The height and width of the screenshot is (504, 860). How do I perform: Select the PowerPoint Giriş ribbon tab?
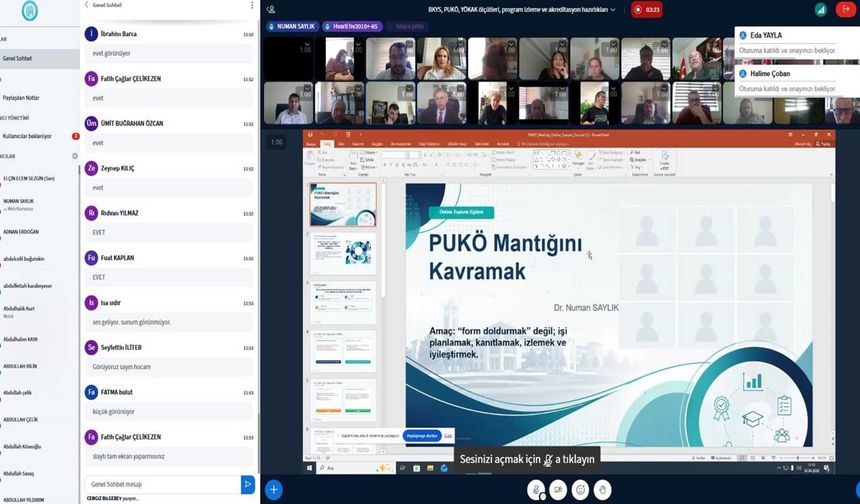point(327,144)
